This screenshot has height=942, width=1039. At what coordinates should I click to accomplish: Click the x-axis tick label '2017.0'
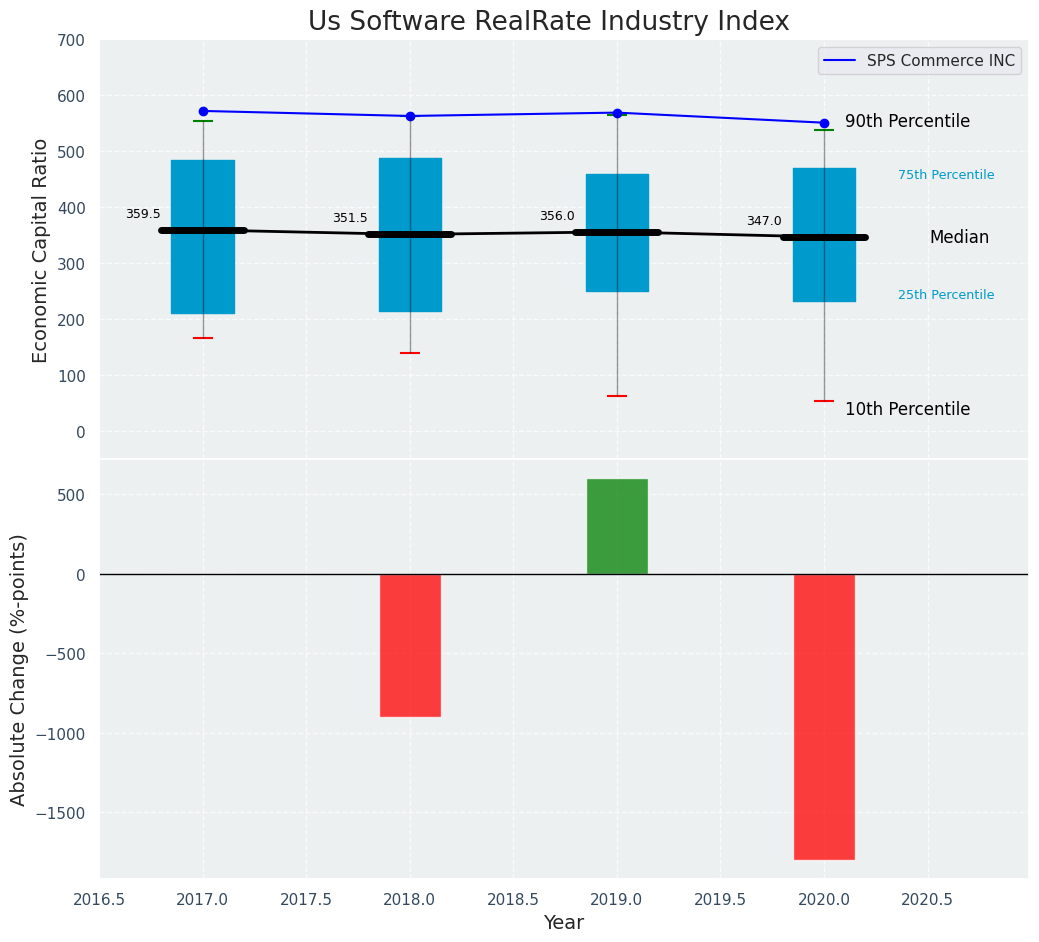point(203,900)
